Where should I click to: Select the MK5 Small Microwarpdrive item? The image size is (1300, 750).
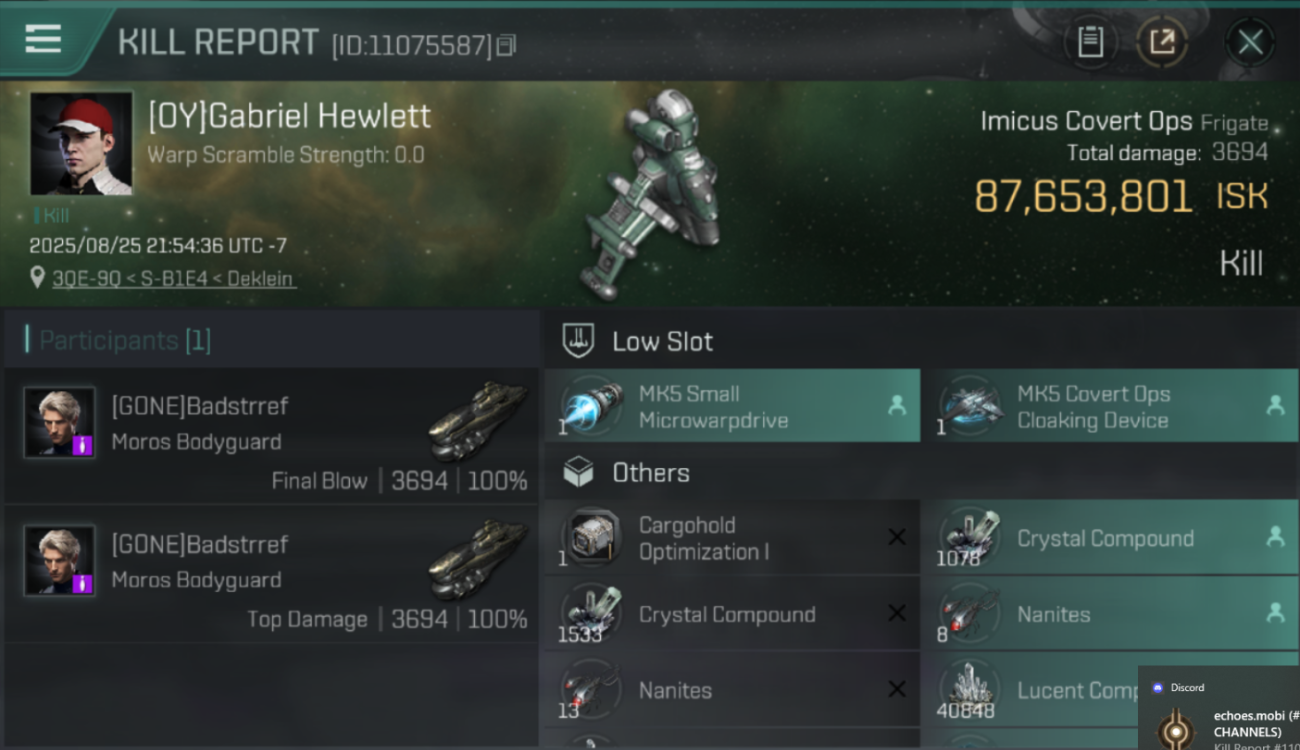[x=732, y=406]
